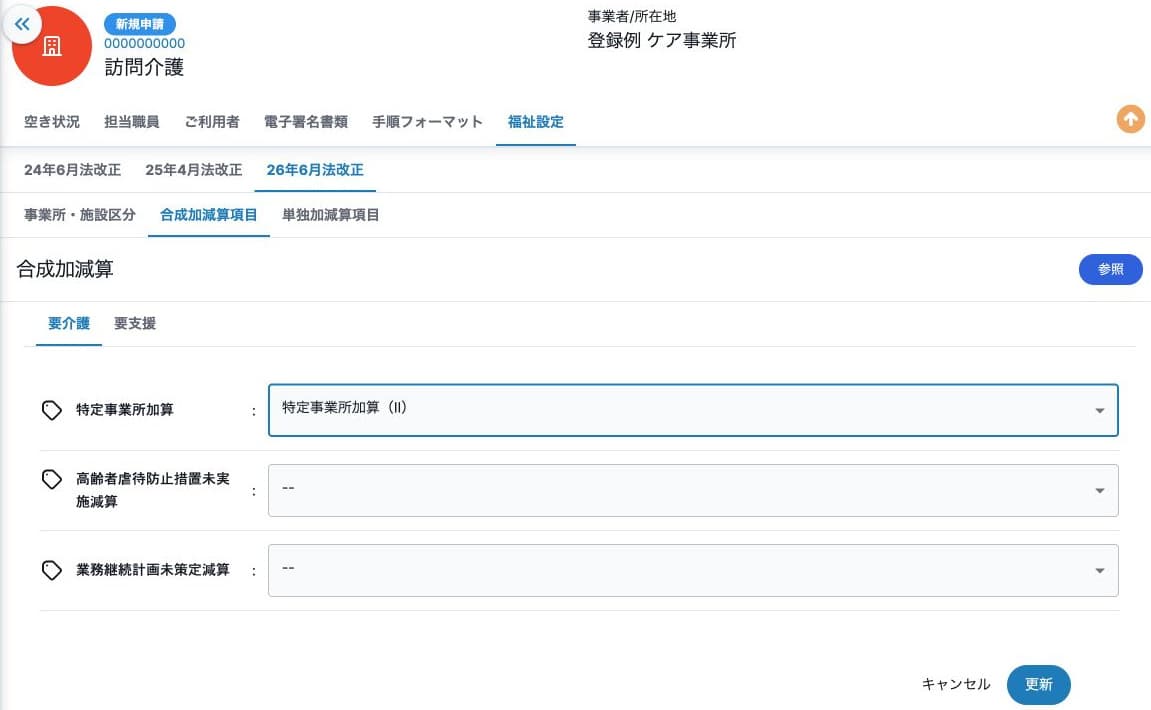
Task: Switch to 24年6月法改正 tab
Action: tap(73, 170)
